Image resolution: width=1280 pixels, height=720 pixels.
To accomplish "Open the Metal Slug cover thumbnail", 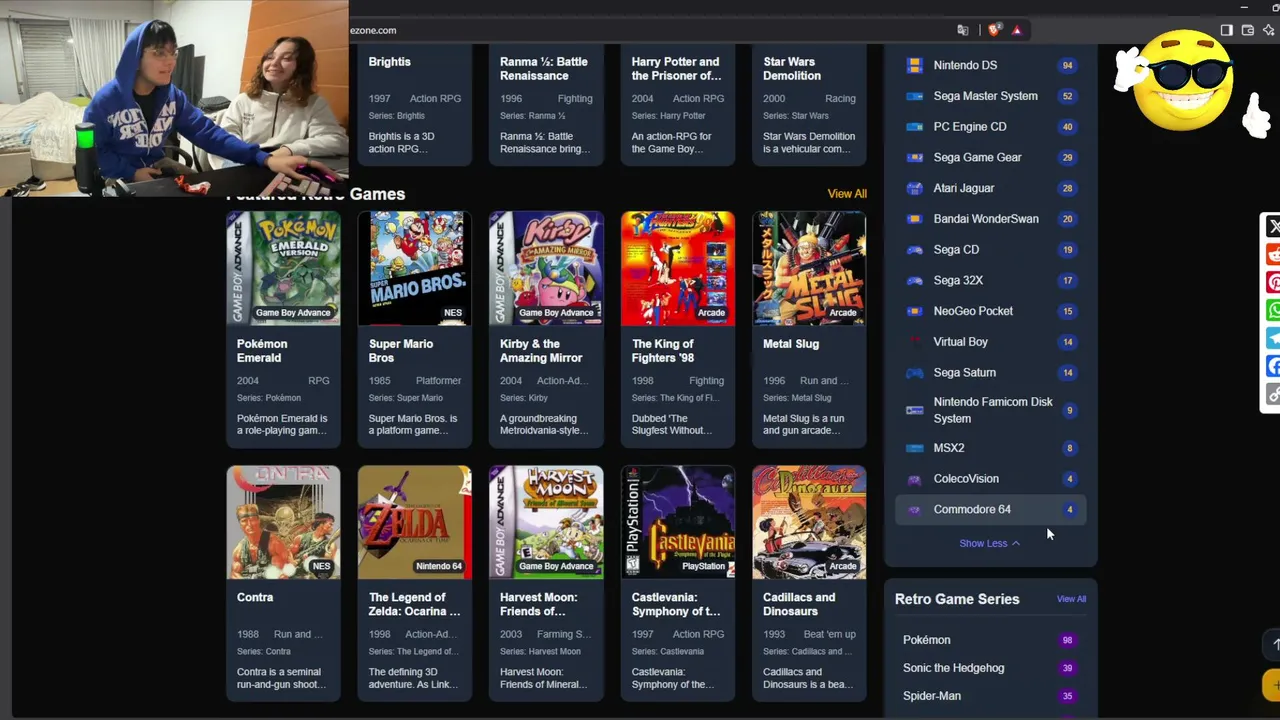I will 809,268.
